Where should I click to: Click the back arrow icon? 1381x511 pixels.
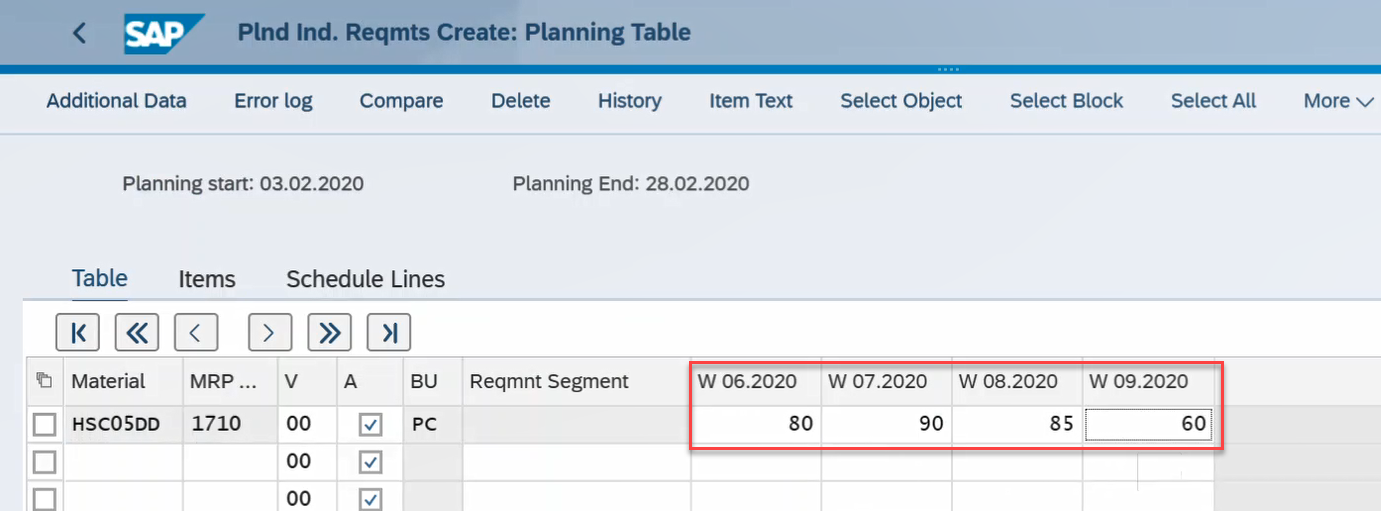pyautogui.click(x=79, y=33)
